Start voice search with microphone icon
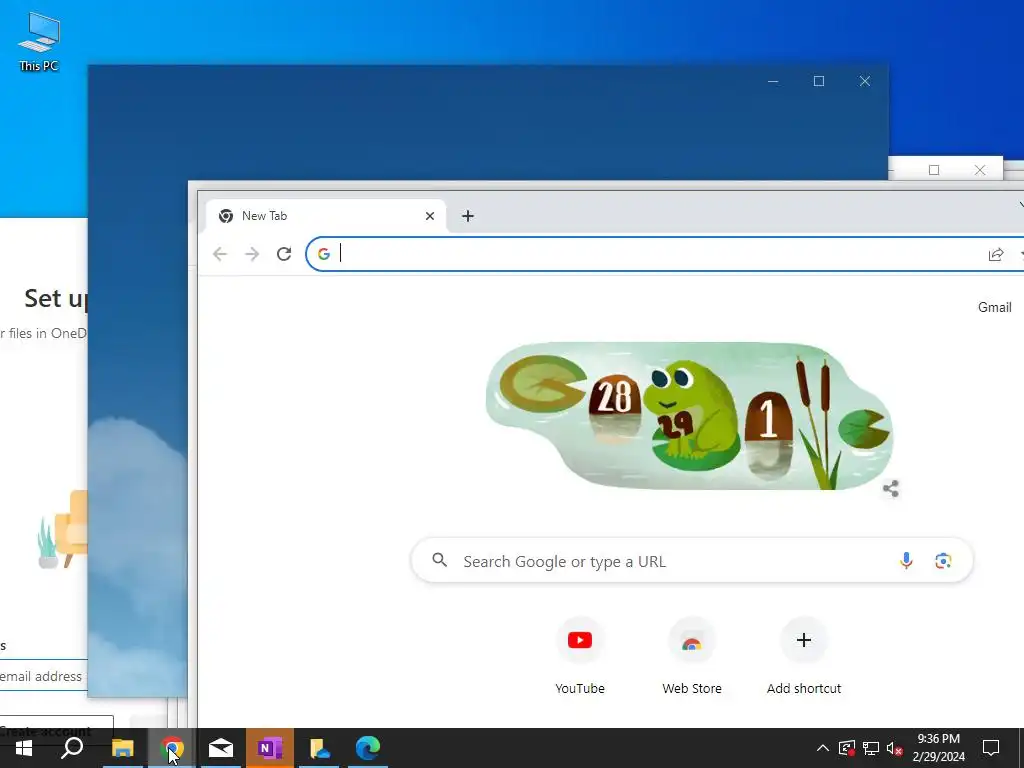Image resolution: width=1024 pixels, height=768 pixels. pyautogui.click(x=906, y=560)
